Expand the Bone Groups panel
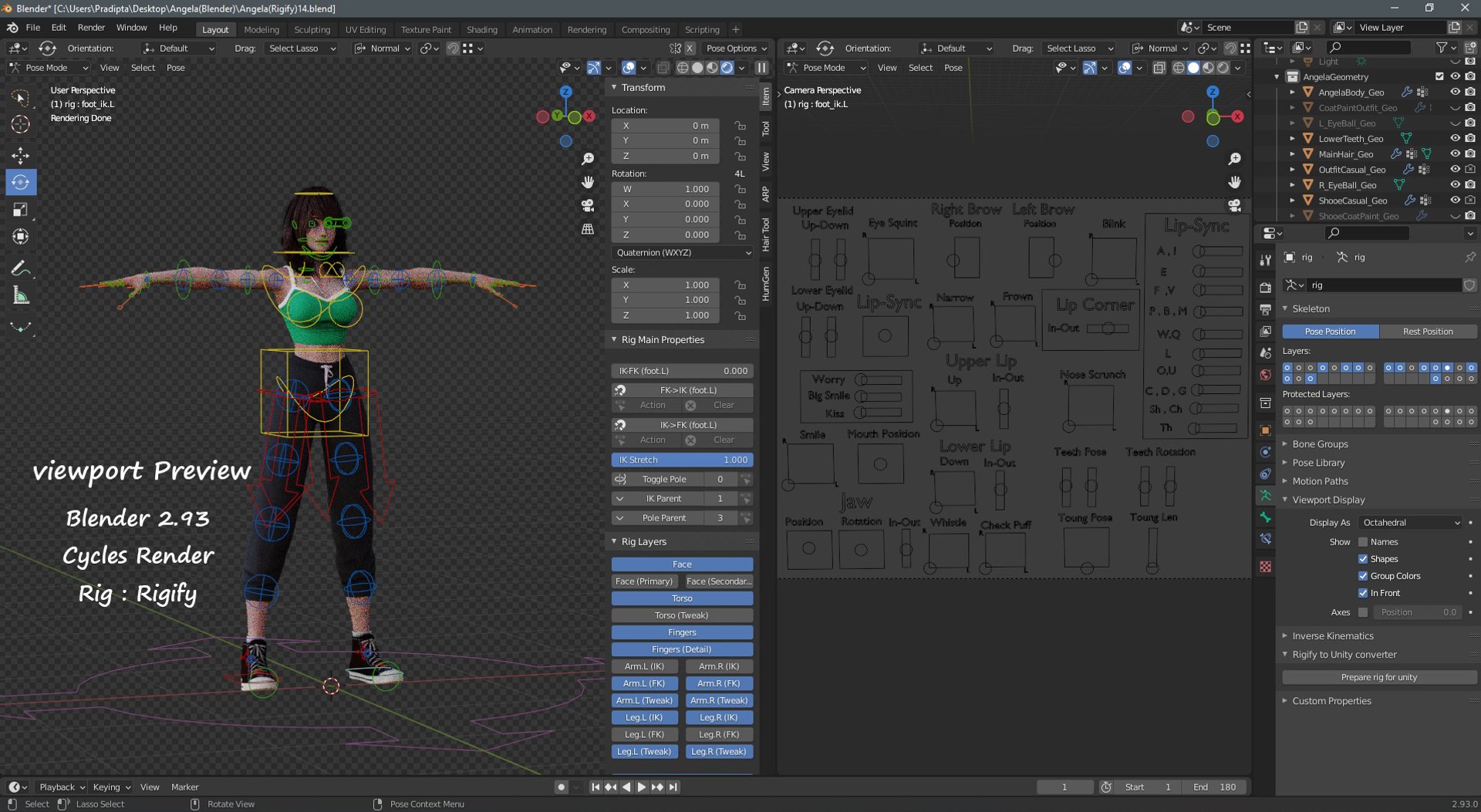This screenshot has height=812, width=1481. [1320, 444]
